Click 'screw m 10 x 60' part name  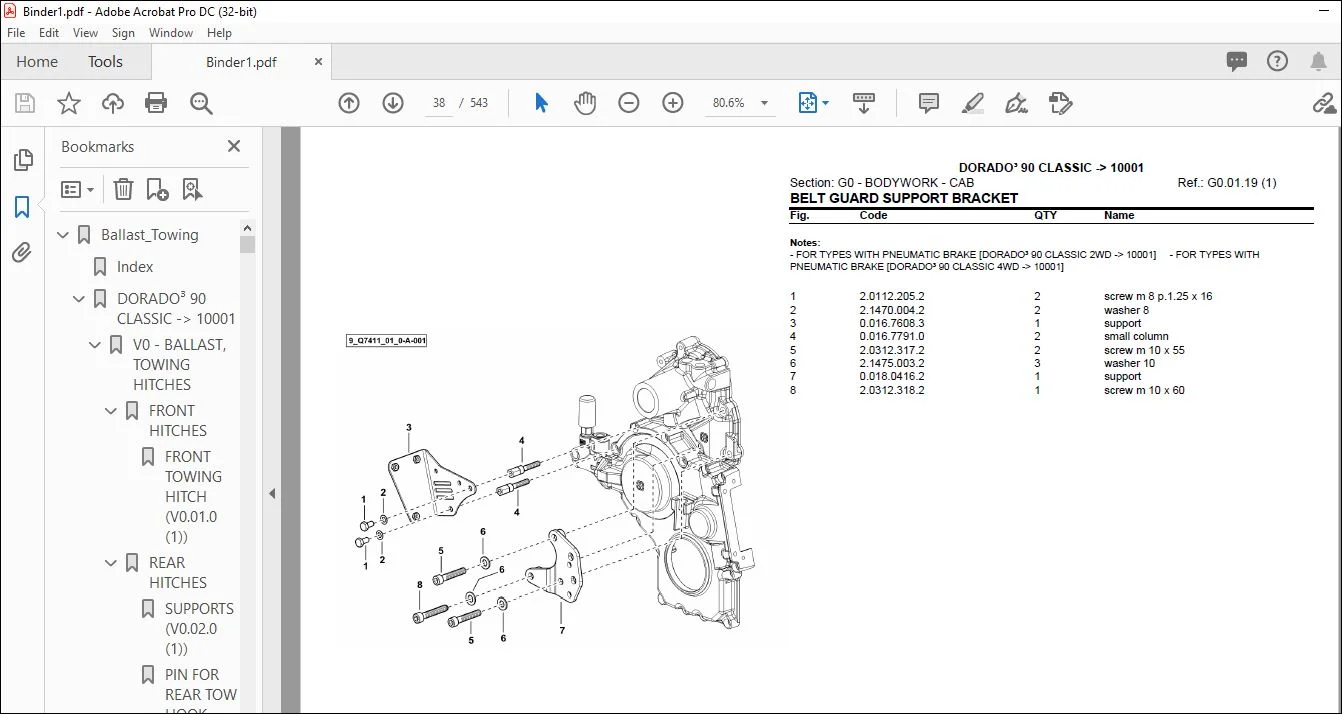[1144, 391]
